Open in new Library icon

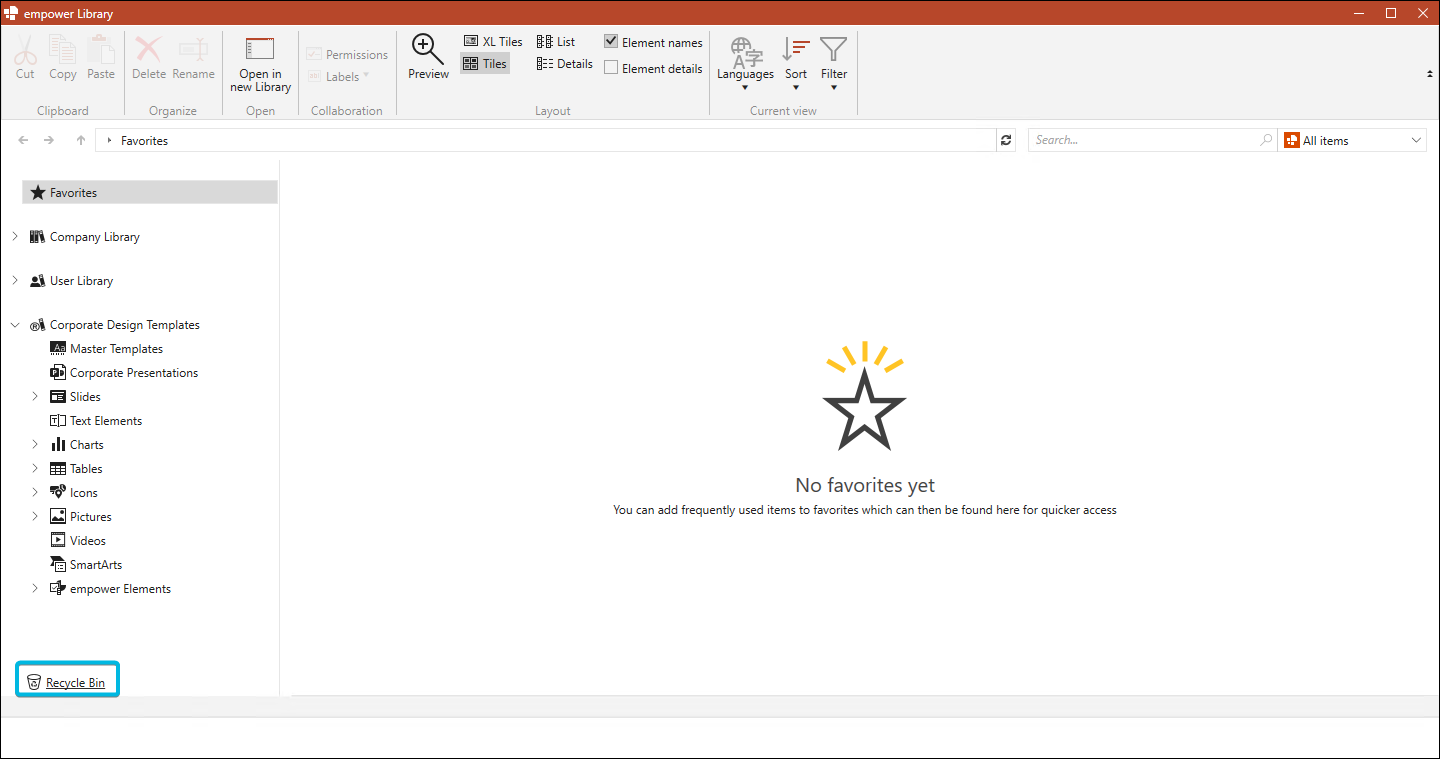click(x=260, y=49)
